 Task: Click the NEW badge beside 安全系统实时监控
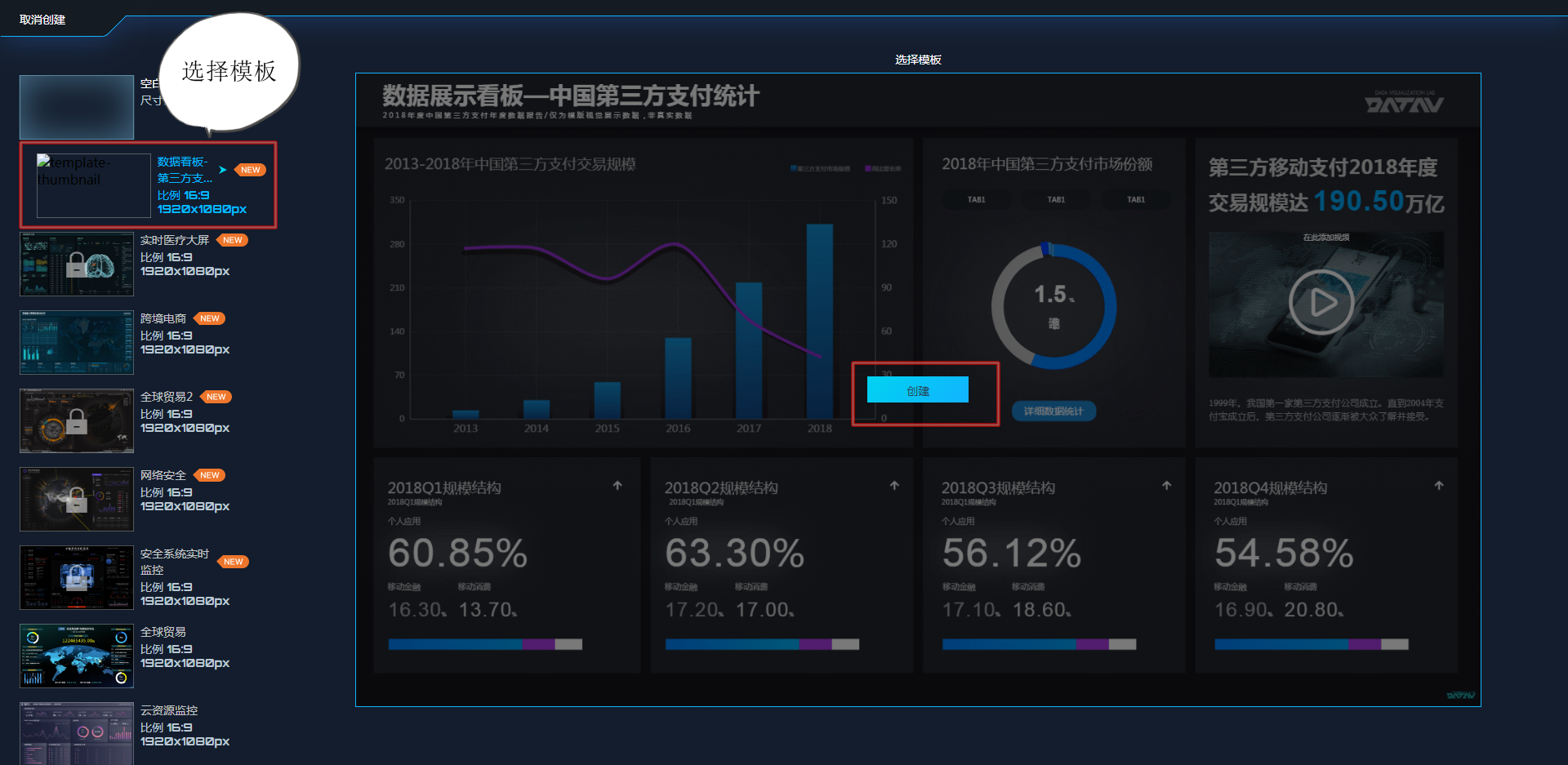(234, 562)
